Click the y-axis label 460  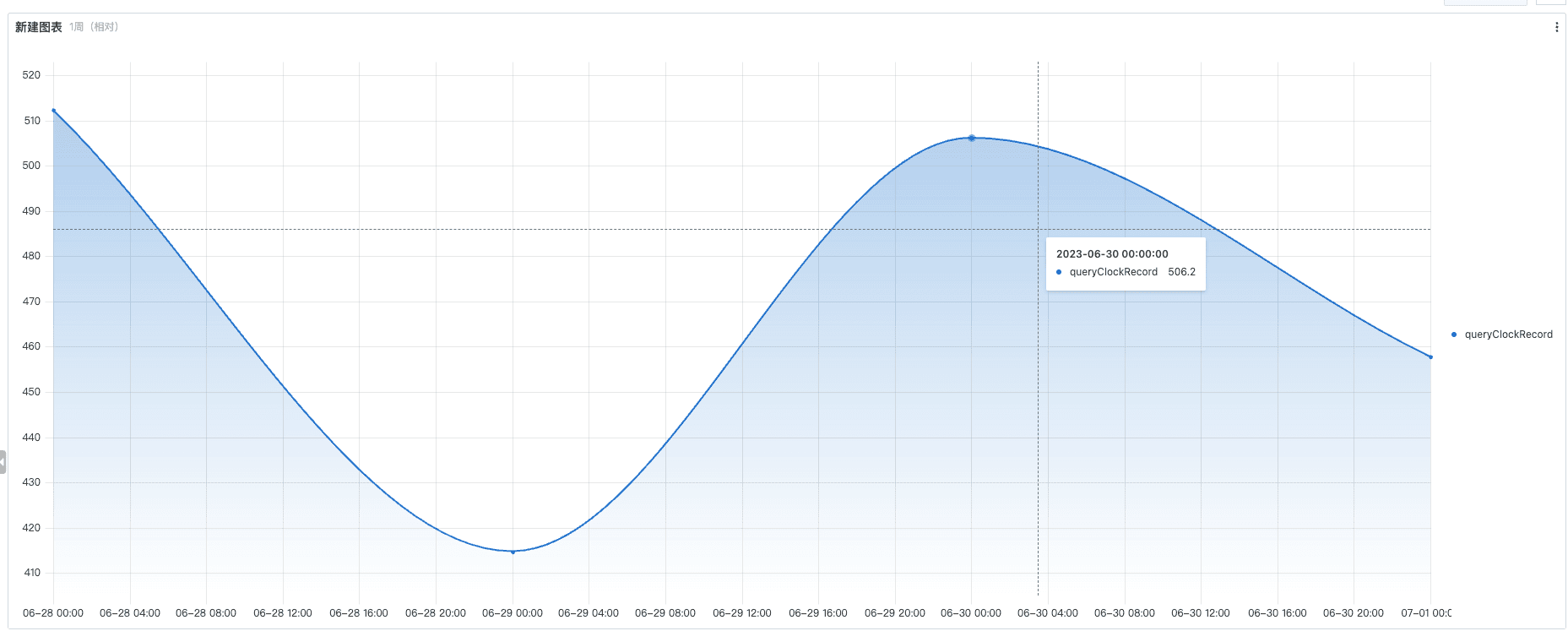click(x=31, y=346)
